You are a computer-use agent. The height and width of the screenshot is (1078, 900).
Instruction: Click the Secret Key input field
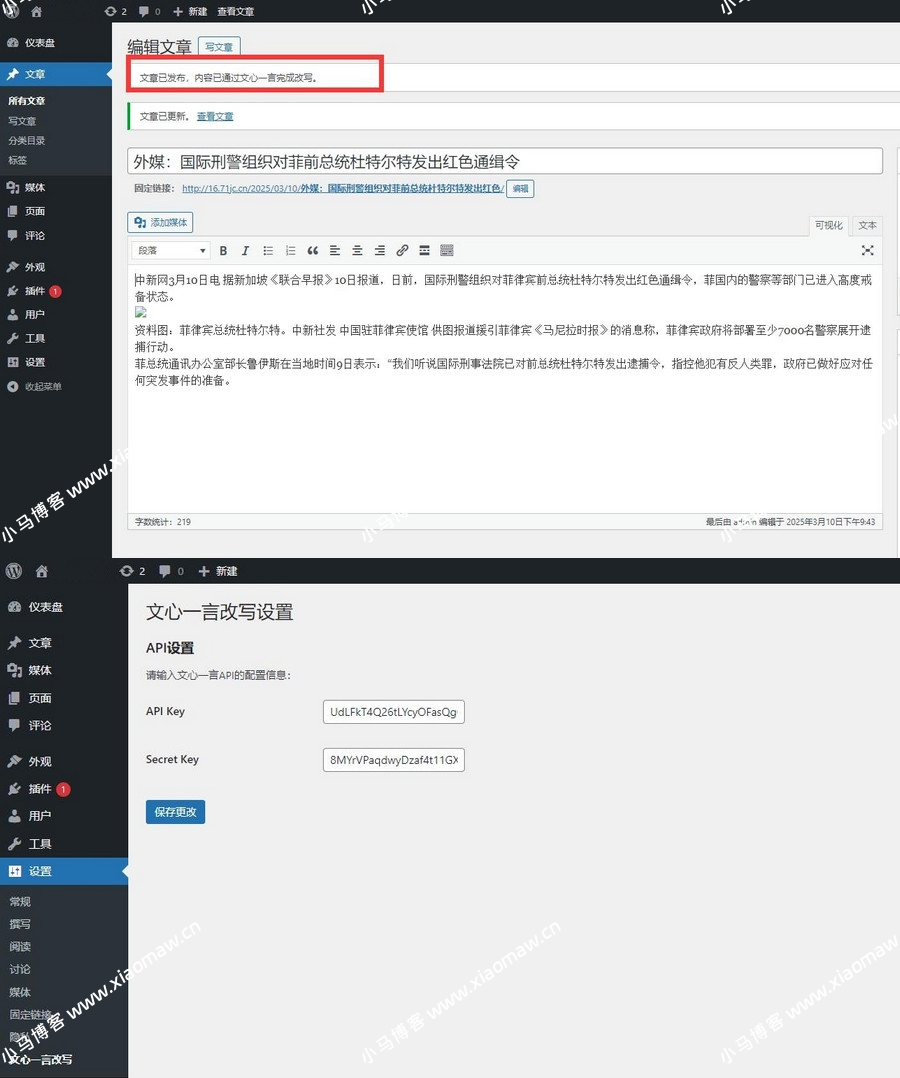coord(393,760)
